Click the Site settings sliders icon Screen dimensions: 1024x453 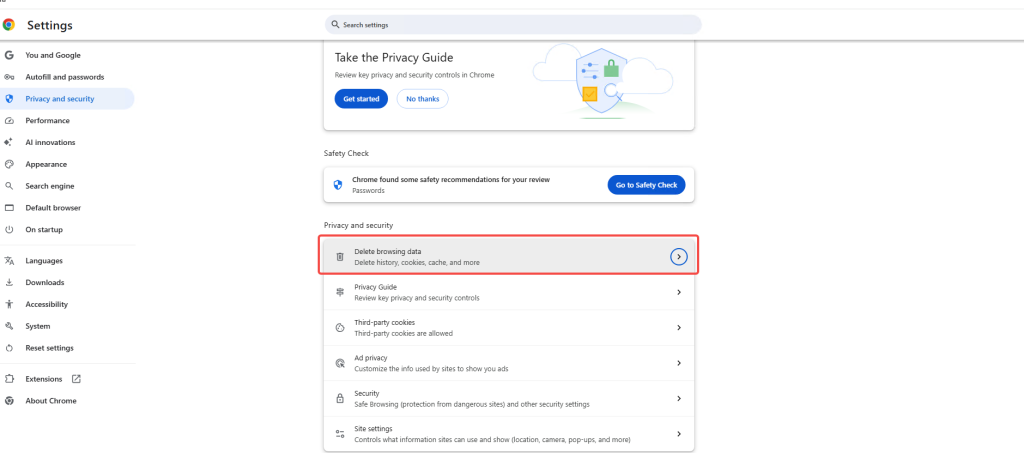340,433
